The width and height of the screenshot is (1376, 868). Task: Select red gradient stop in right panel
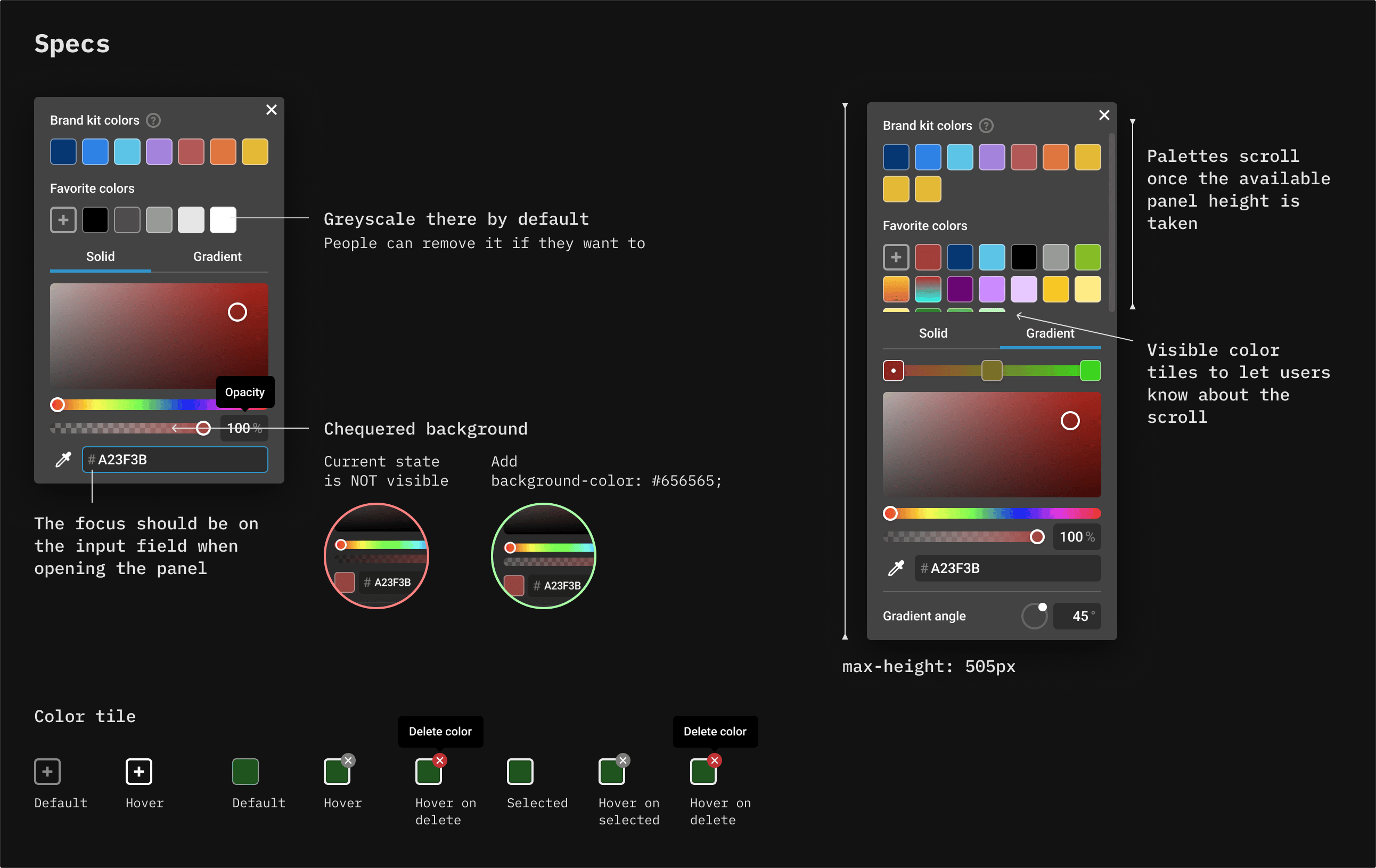(x=894, y=371)
